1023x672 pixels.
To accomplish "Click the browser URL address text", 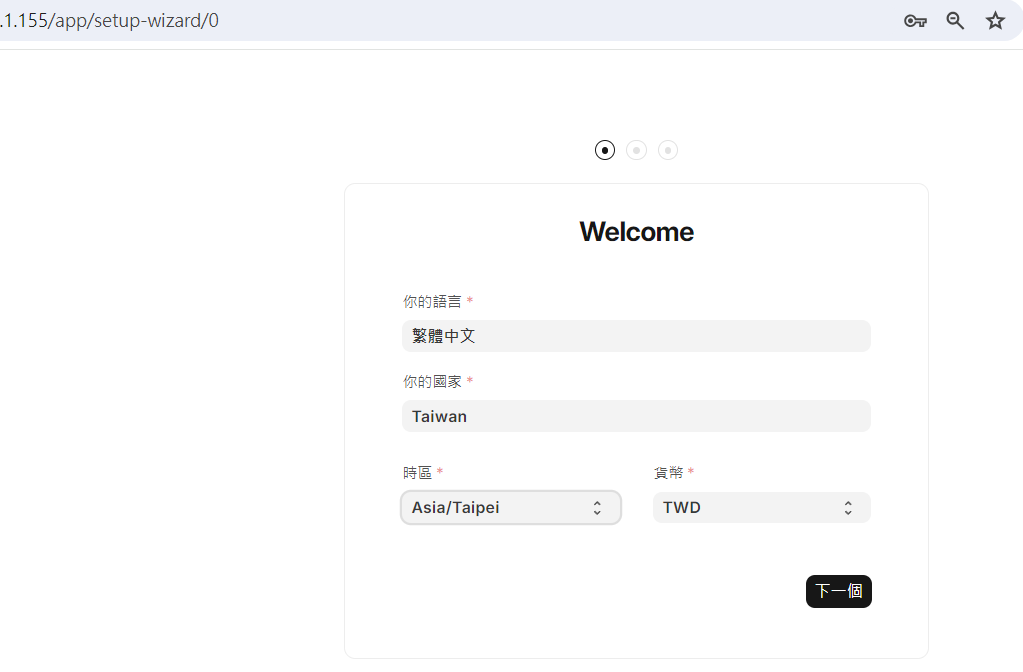I will (110, 21).
